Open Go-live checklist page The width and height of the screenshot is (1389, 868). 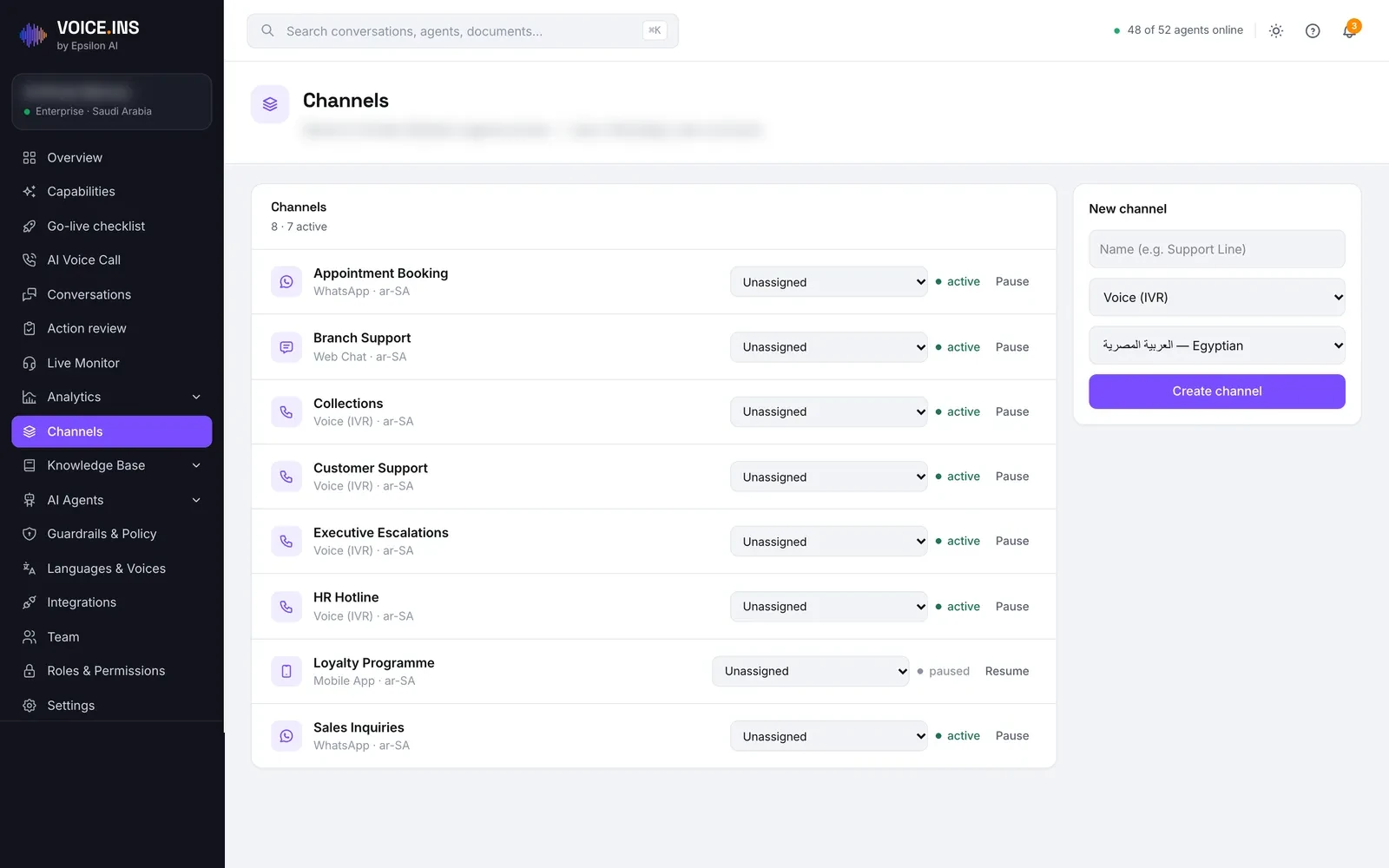pyautogui.click(x=112, y=226)
